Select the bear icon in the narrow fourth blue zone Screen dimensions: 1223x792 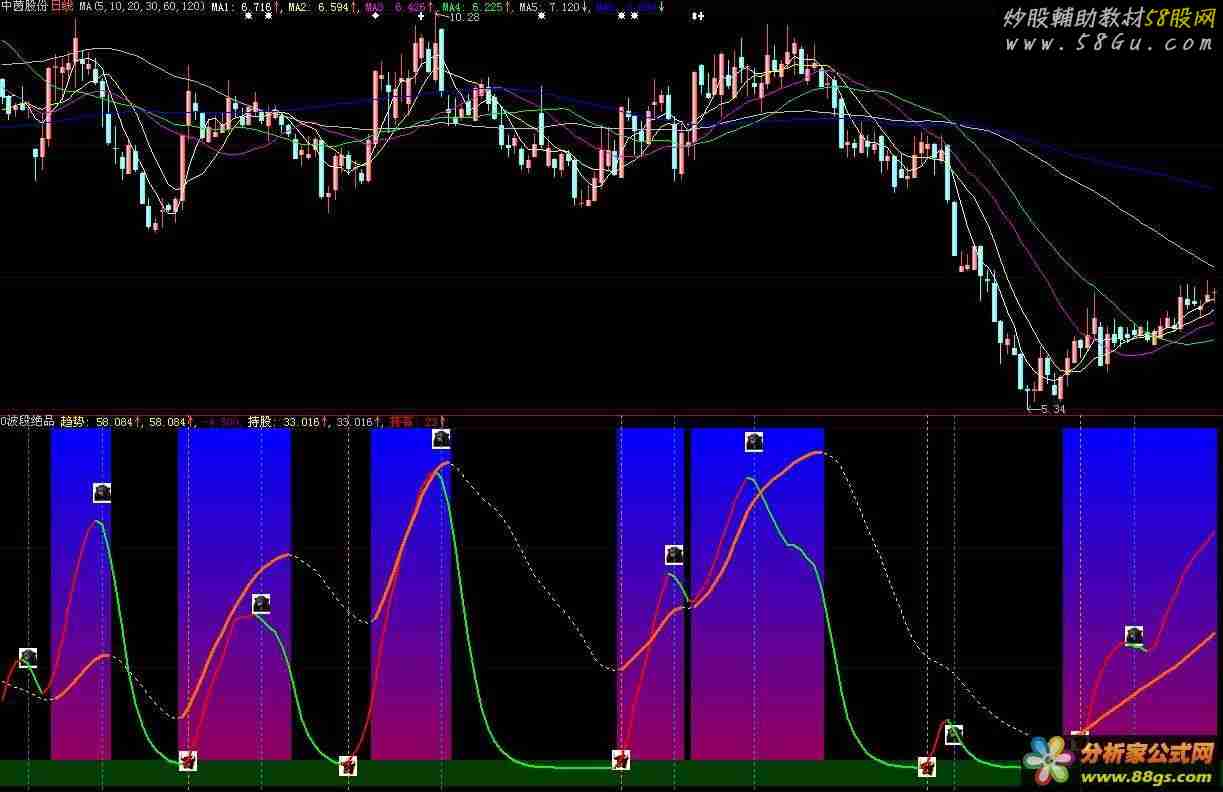click(675, 554)
